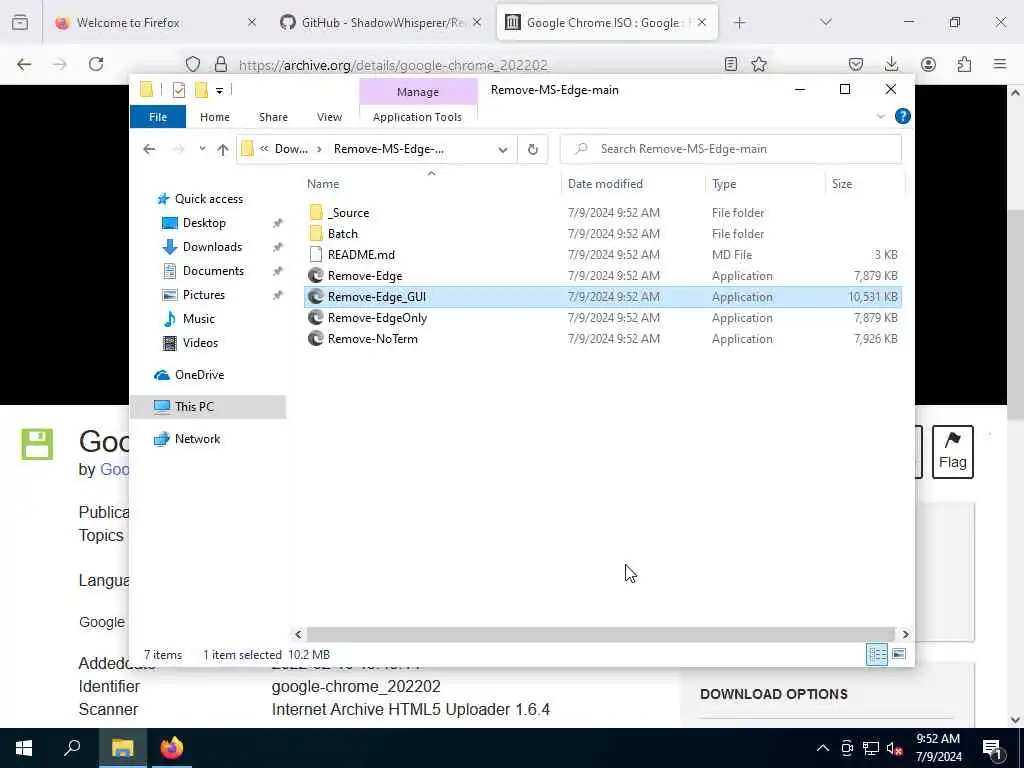Click the horizontal scrollbar in file list
Image resolution: width=1024 pixels, height=768 pixels.
point(600,634)
